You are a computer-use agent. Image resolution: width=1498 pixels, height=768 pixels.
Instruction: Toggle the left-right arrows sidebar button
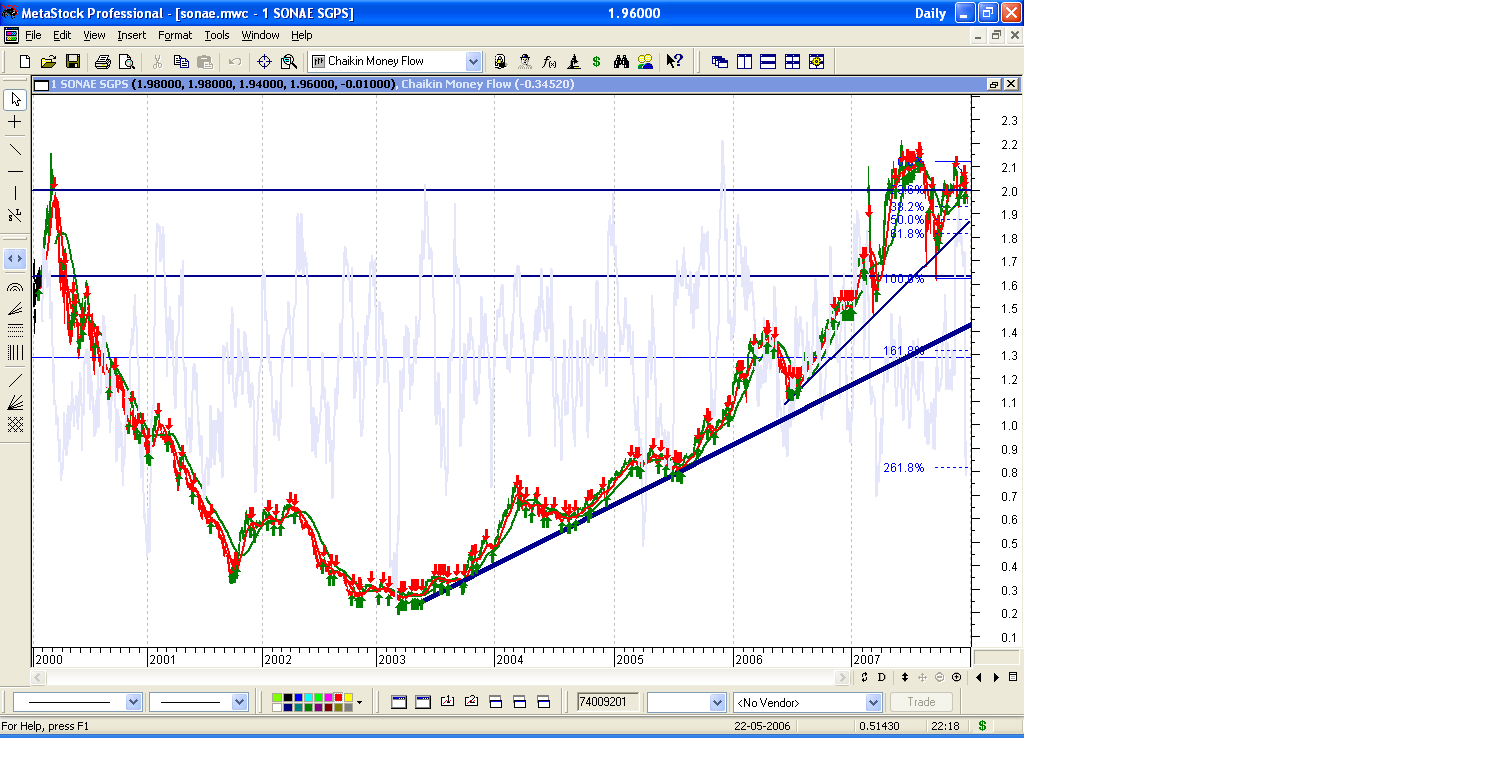click(15, 259)
